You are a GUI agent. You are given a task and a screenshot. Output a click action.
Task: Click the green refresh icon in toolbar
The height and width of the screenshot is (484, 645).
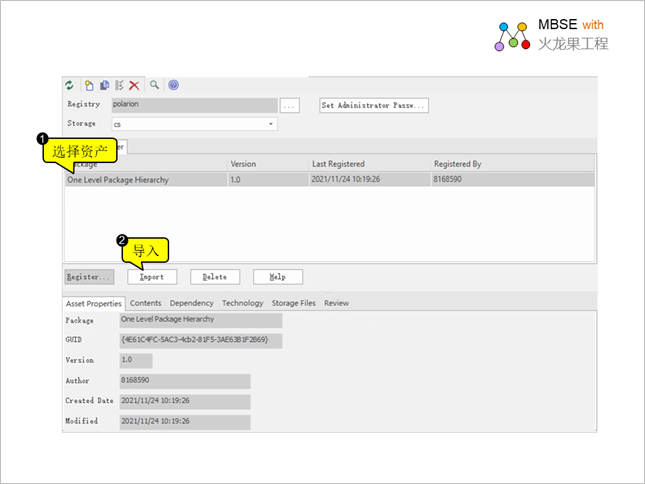(x=69, y=86)
